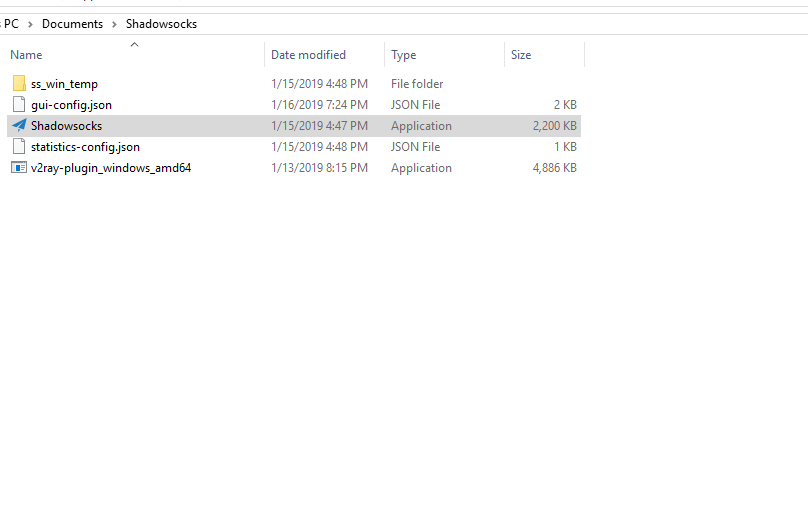808x515 pixels.
Task: Click Shadowsocks in breadcrumb path
Action: tap(161, 24)
